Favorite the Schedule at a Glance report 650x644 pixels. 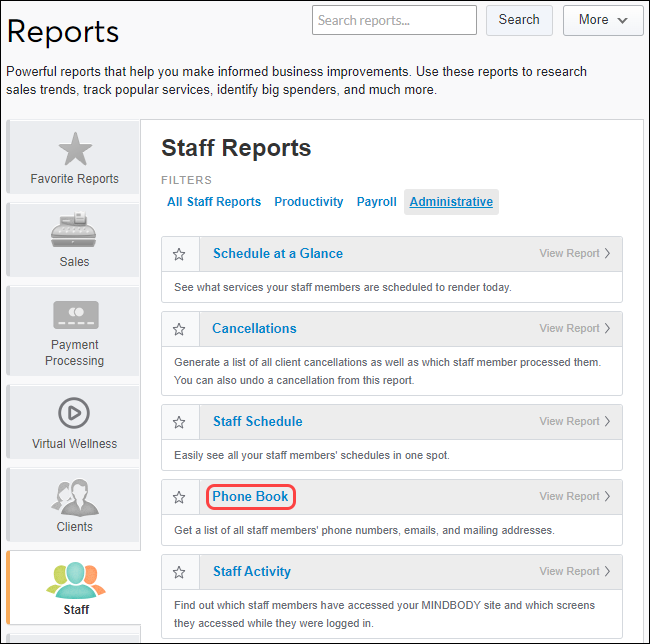coord(180,254)
